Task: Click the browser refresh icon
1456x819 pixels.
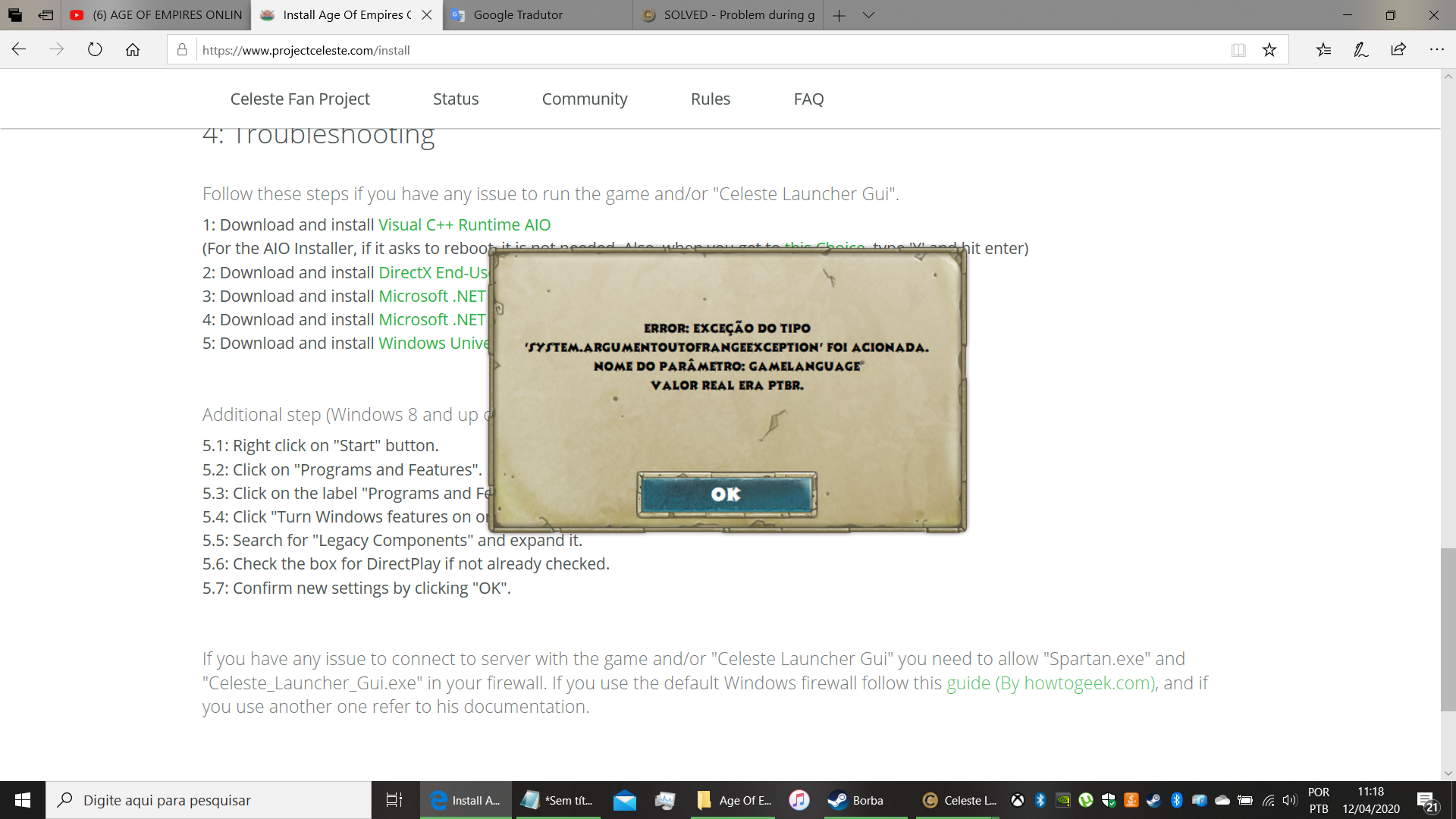Action: tap(95, 50)
